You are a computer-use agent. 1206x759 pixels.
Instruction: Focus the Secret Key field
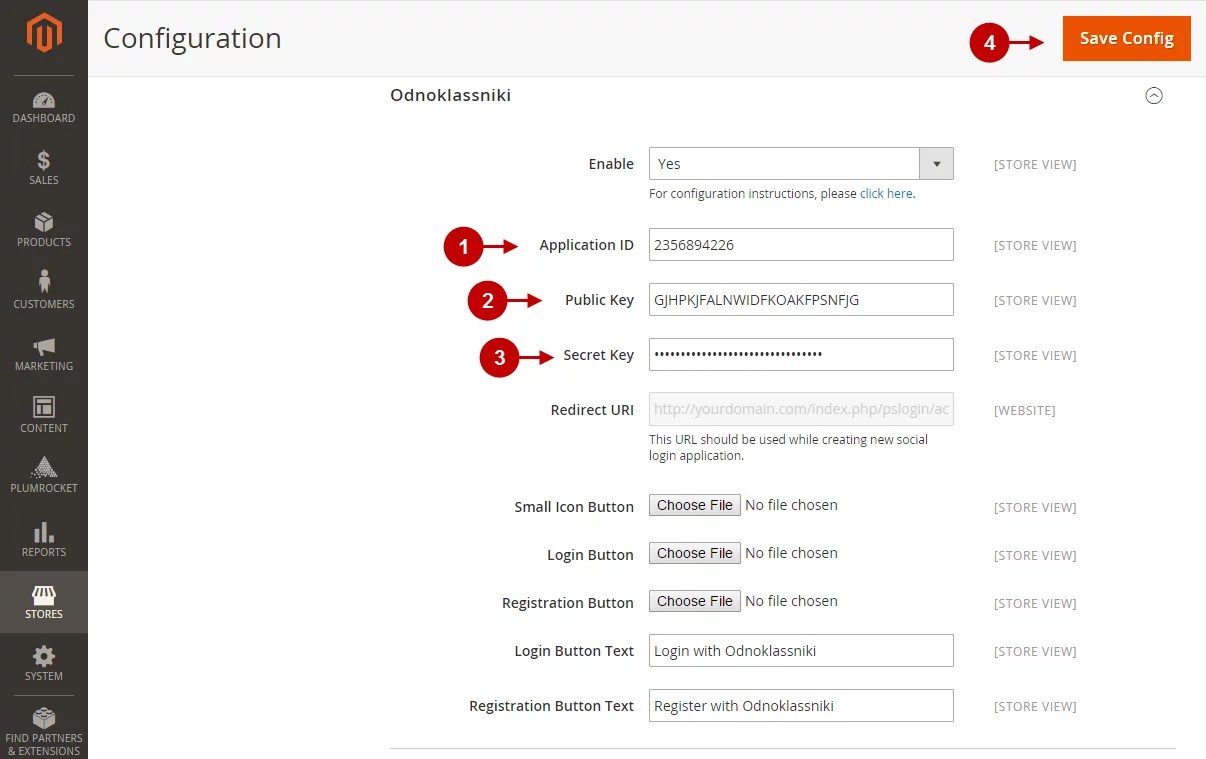801,355
